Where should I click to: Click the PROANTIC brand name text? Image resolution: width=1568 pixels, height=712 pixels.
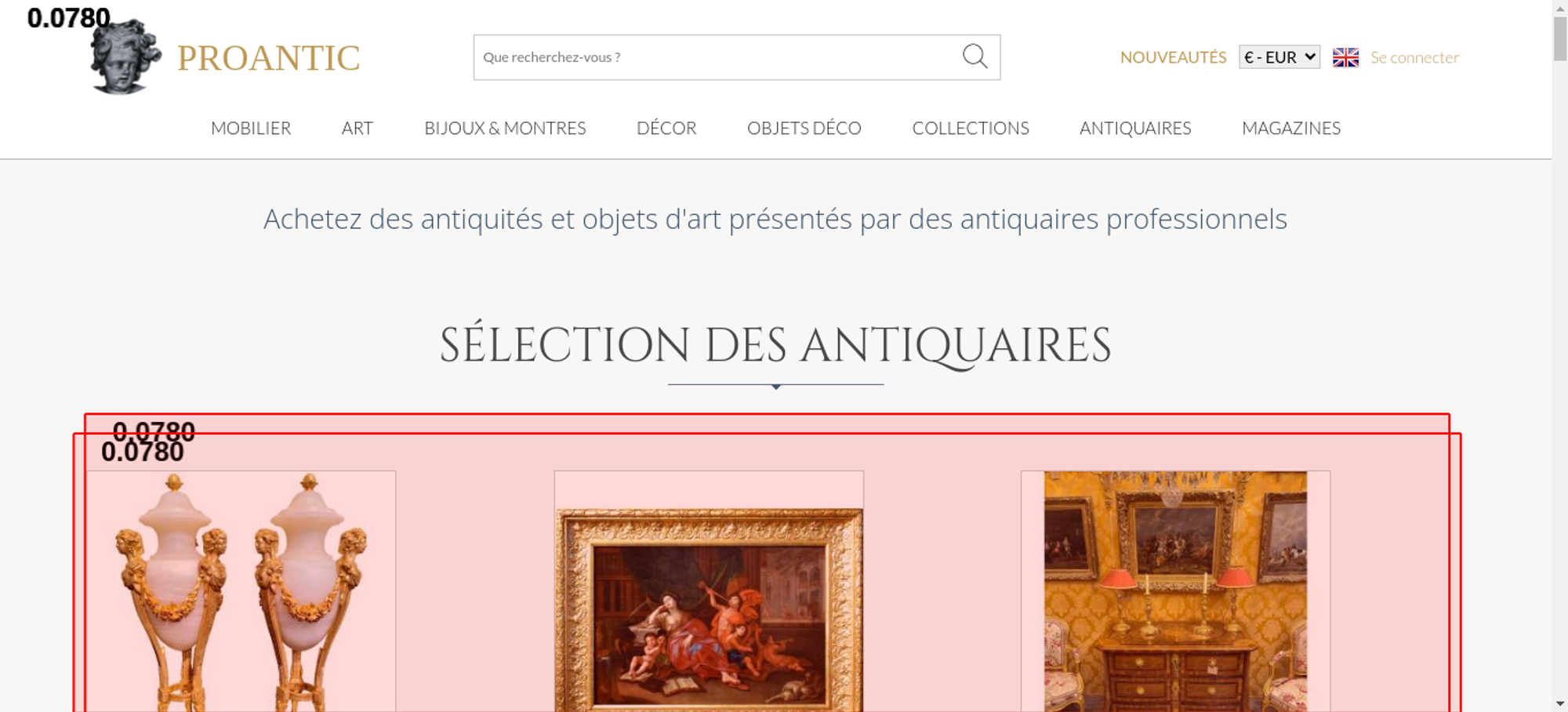[x=268, y=58]
